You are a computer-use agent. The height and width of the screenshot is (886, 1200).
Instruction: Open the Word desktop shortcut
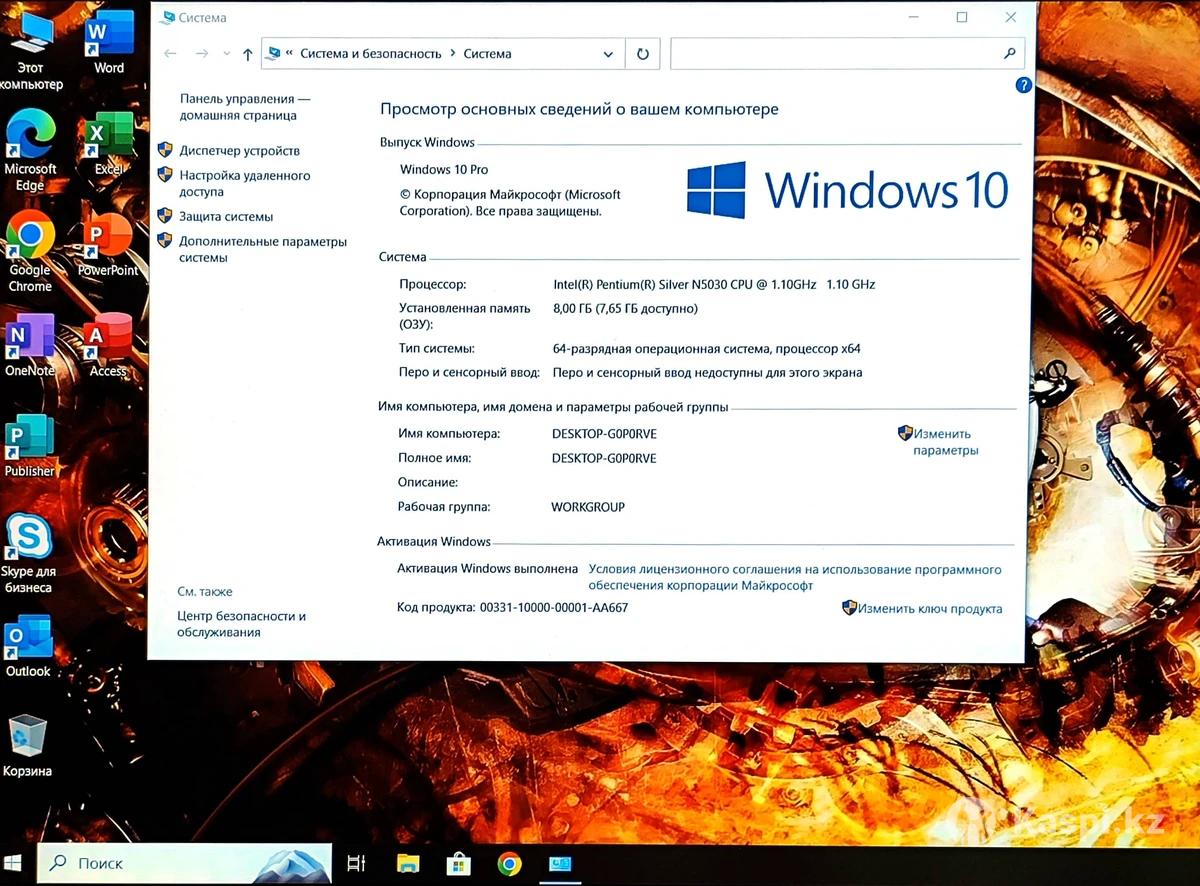[109, 43]
